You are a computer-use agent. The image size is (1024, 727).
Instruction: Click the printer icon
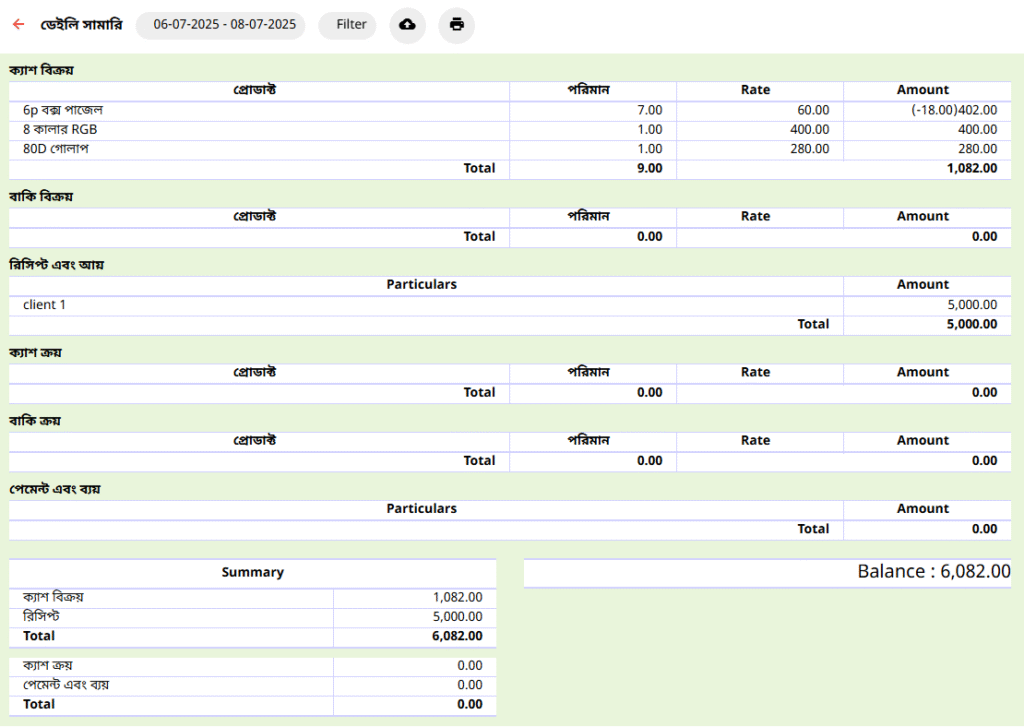tap(456, 25)
